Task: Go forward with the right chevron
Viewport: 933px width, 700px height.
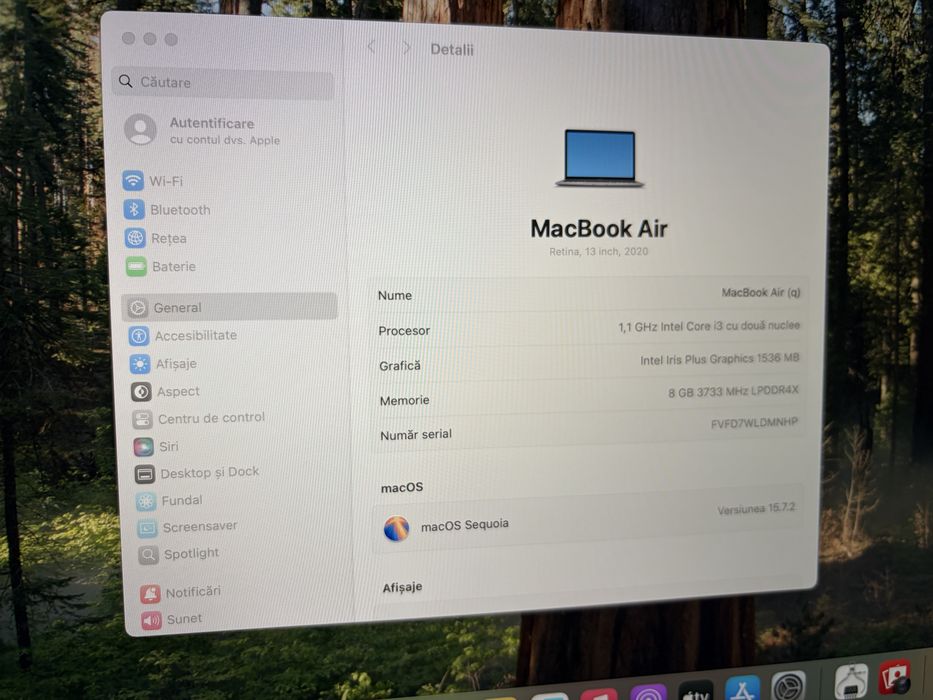Action: point(406,48)
